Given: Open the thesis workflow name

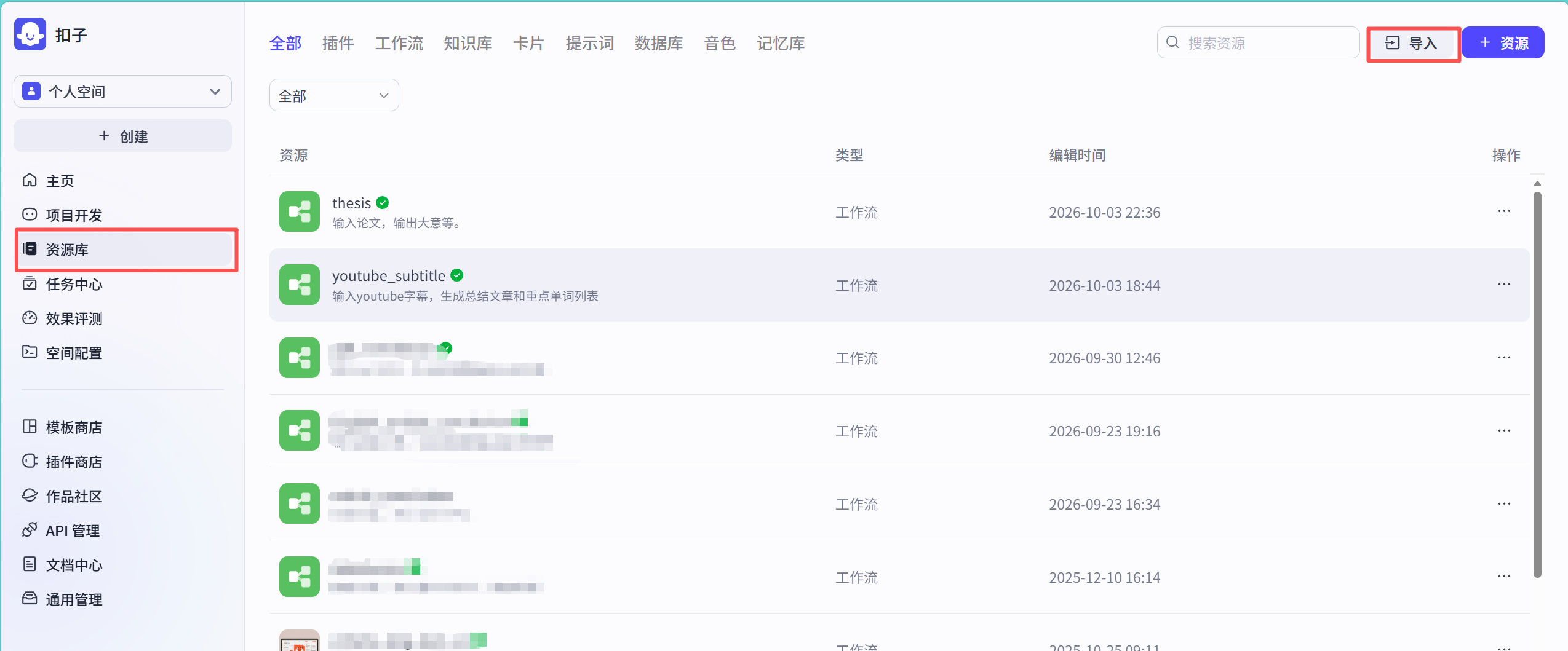Looking at the screenshot, I should tap(351, 203).
